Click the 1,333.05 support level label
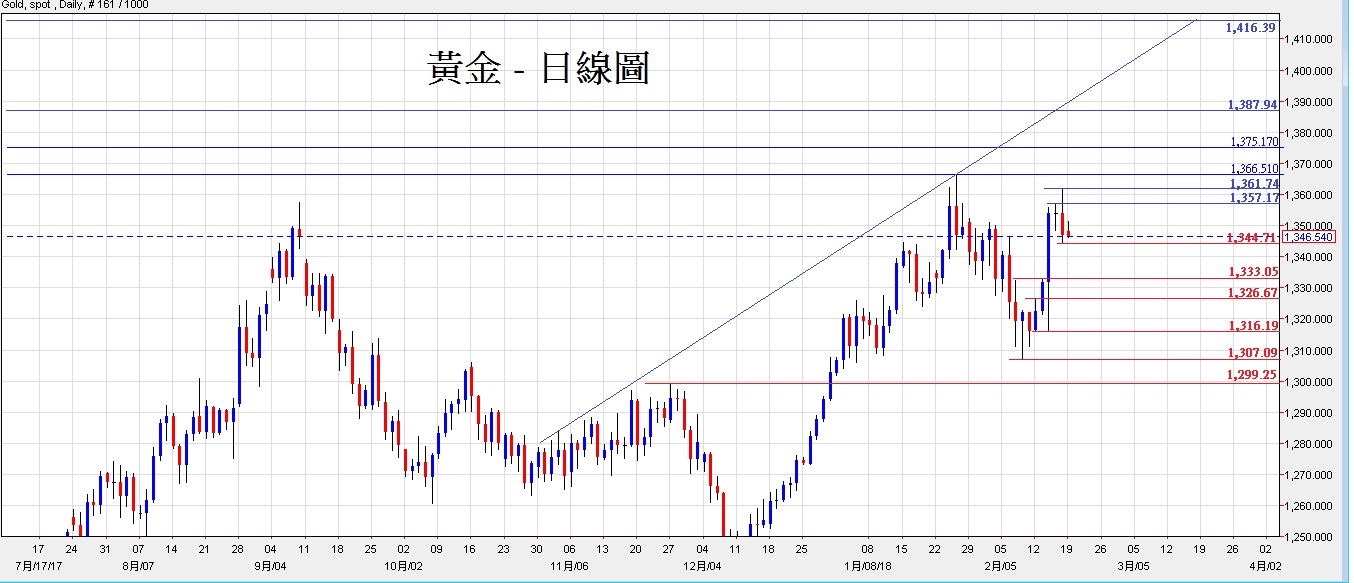 [1252, 272]
